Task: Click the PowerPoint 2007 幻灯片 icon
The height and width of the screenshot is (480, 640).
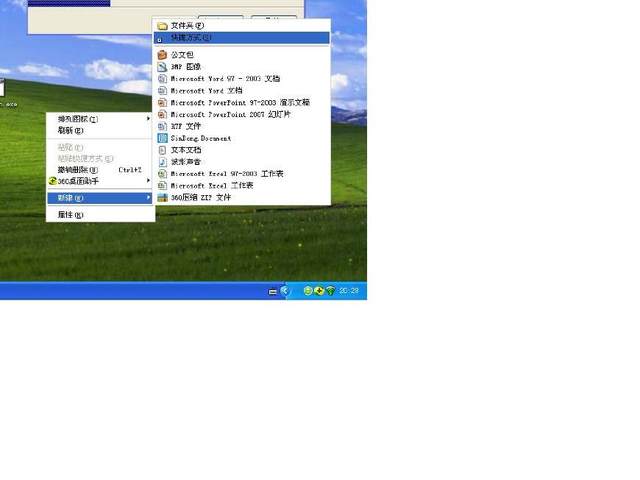Action: pos(162,114)
